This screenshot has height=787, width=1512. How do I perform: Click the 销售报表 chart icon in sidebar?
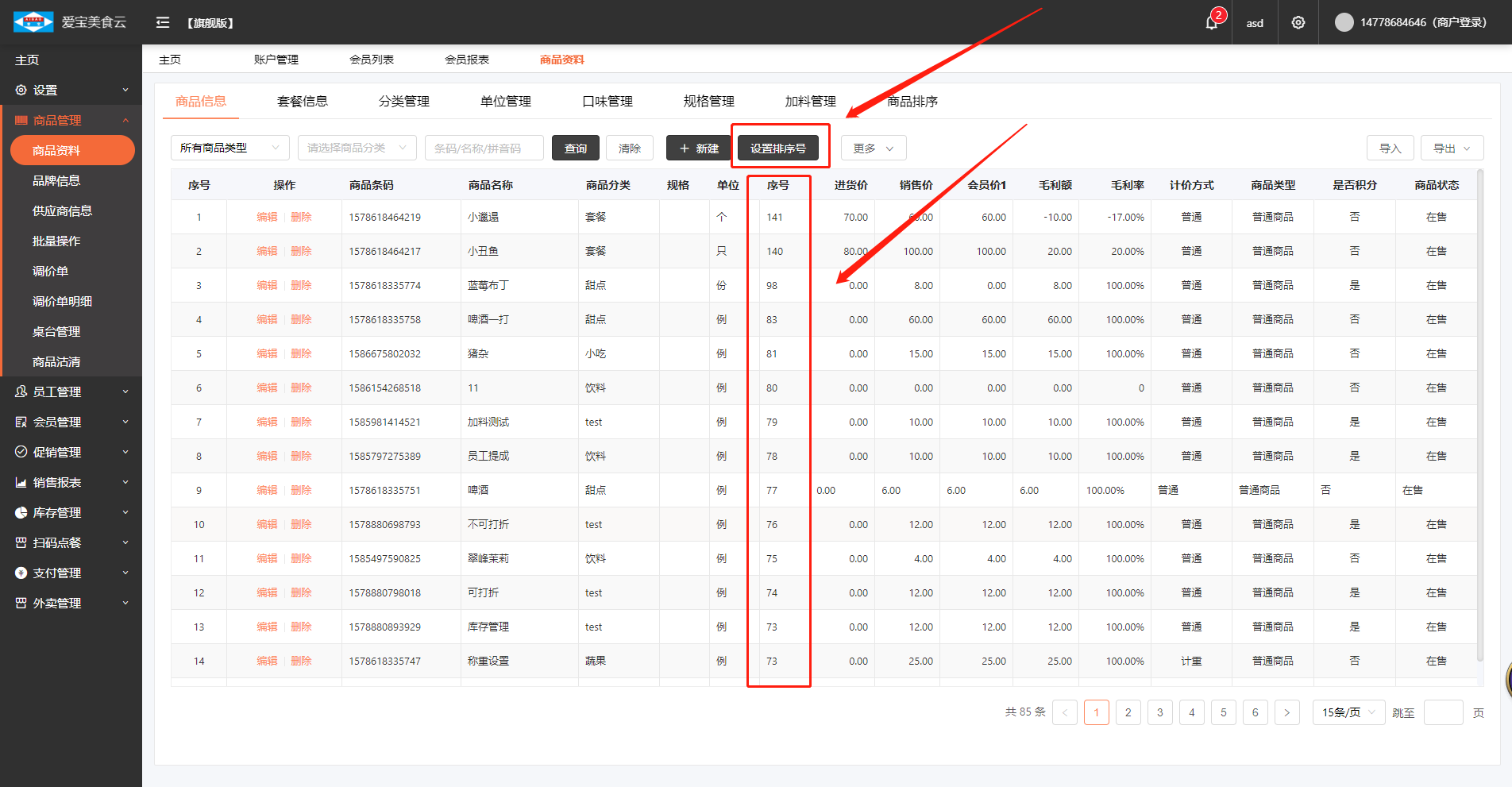coord(21,483)
